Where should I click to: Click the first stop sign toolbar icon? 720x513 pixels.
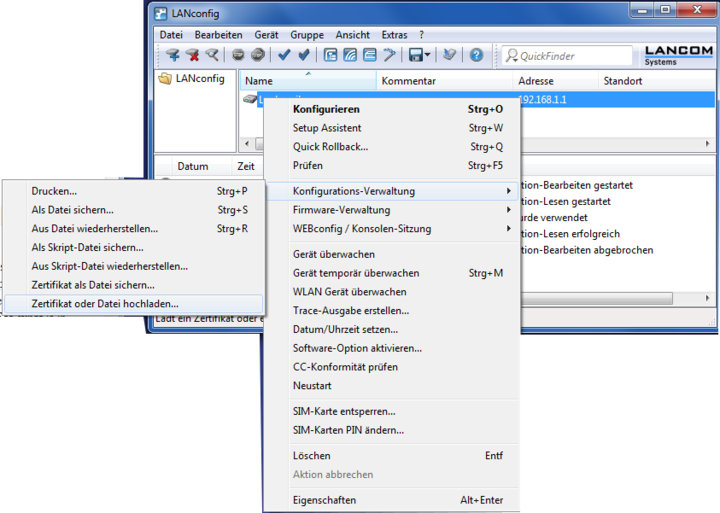pyautogui.click(x=238, y=55)
